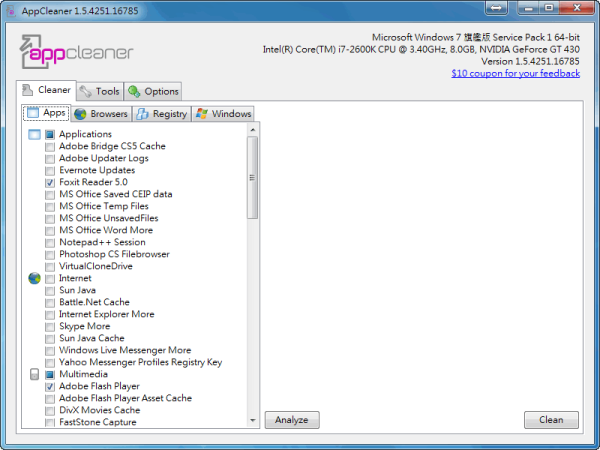Switch to the Browsers sub-tab
Viewport: 600px width, 450px height.
101,114
